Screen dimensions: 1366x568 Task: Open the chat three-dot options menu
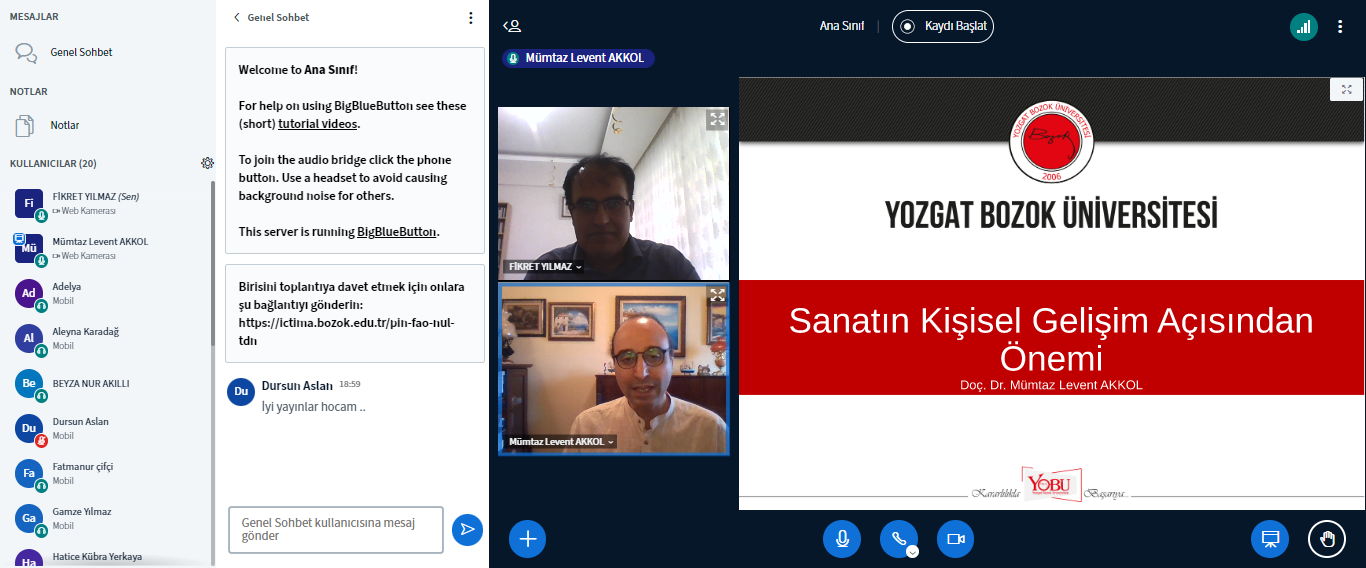(x=471, y=18)
